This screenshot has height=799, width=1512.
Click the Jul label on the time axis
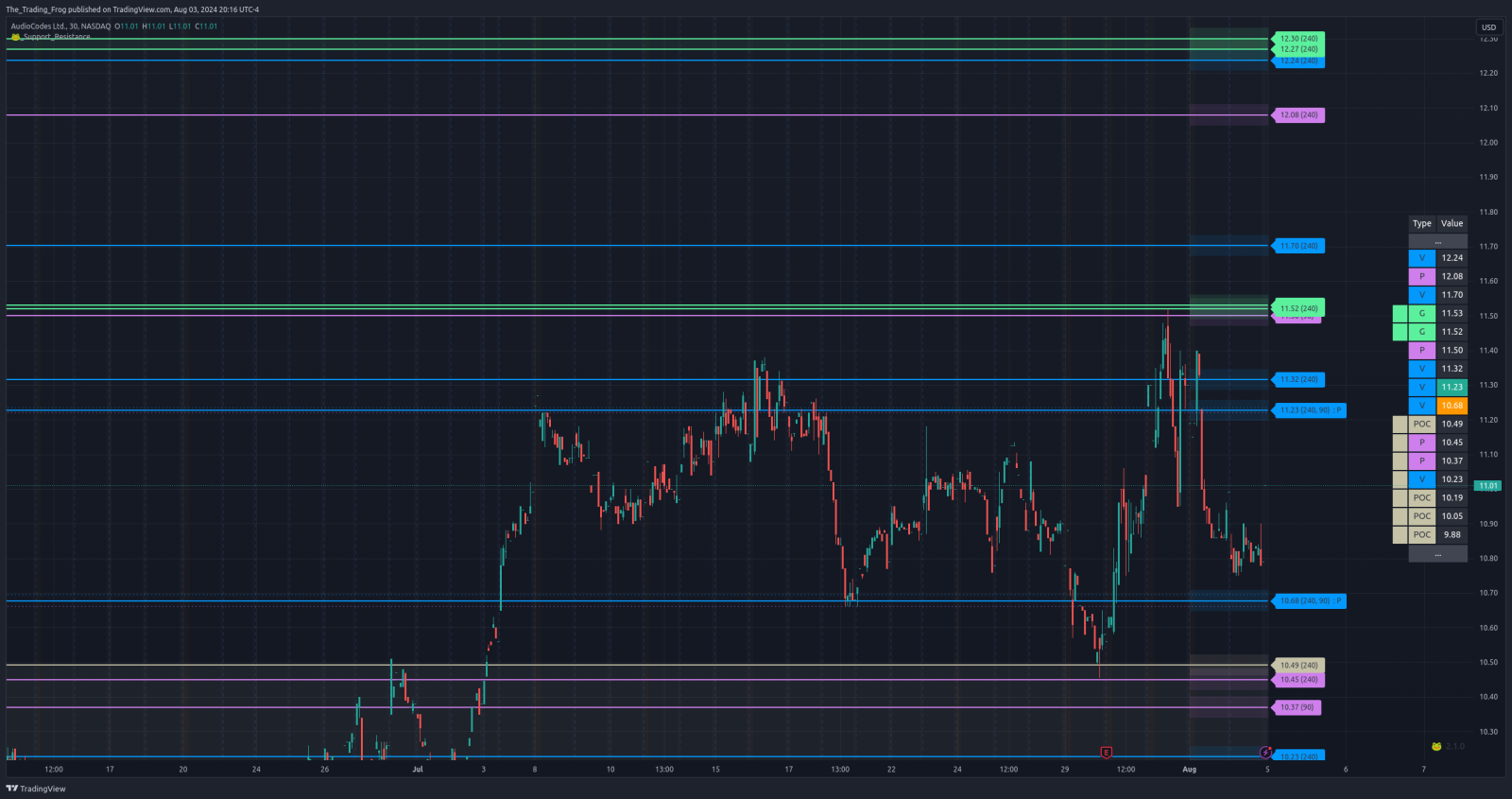(x=418, y=770)
